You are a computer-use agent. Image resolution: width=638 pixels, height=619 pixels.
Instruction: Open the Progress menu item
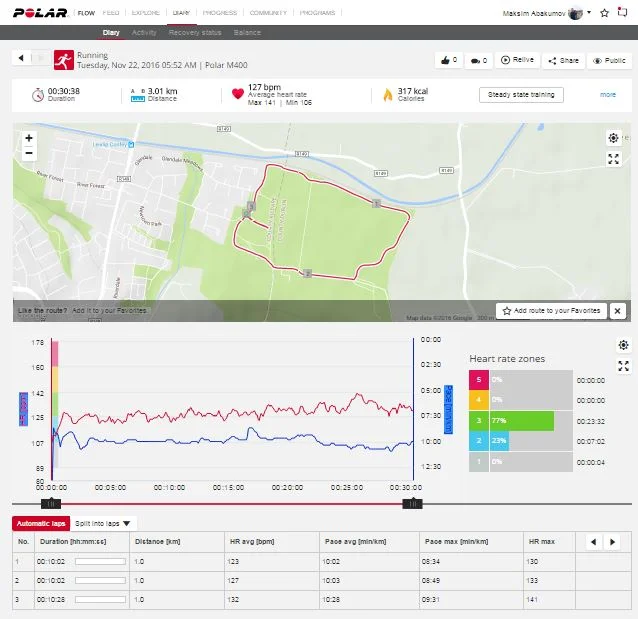219,13
